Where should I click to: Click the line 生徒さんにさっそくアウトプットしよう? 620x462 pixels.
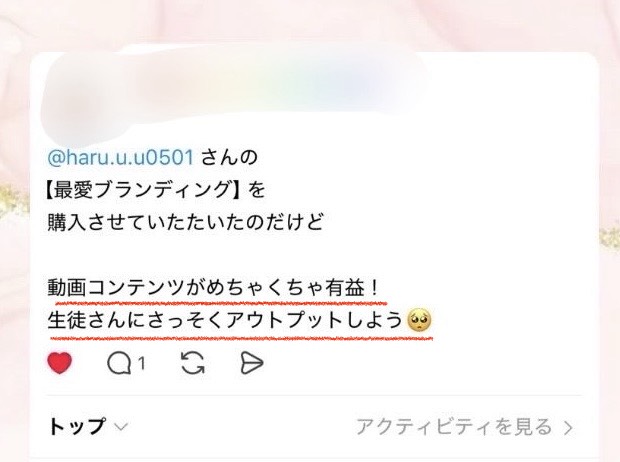coord(225,320)
